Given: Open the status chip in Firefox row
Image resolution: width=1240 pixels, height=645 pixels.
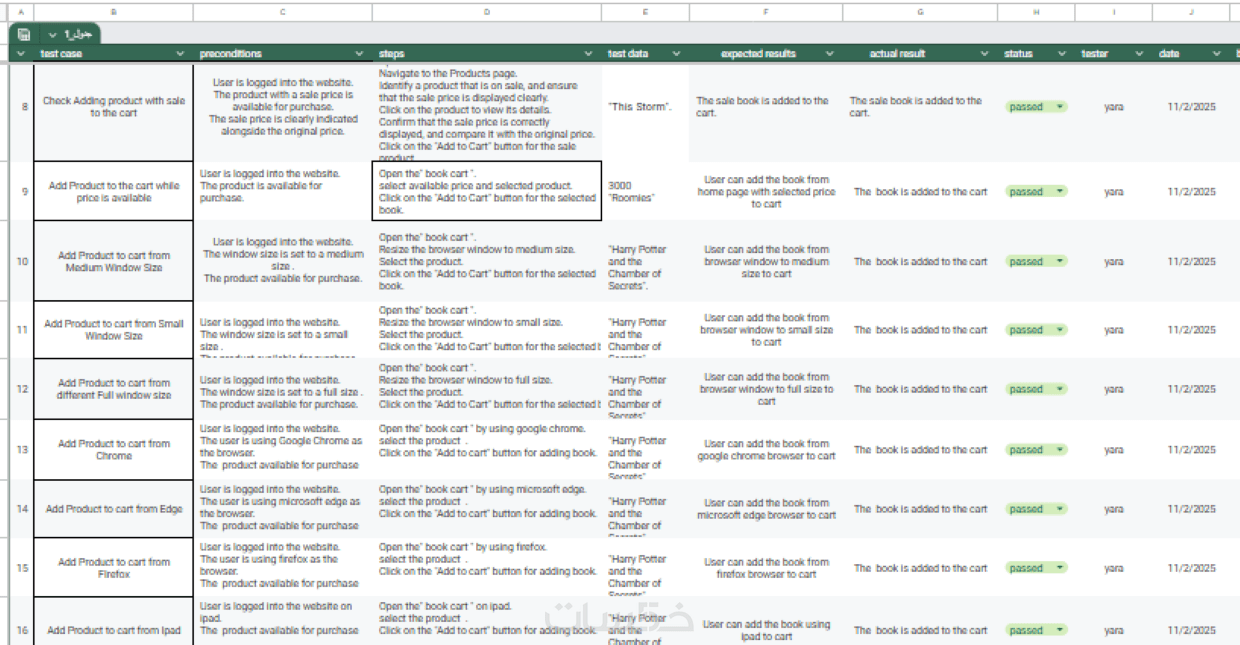Looking at the screenshot, I should pos(1036,568).
